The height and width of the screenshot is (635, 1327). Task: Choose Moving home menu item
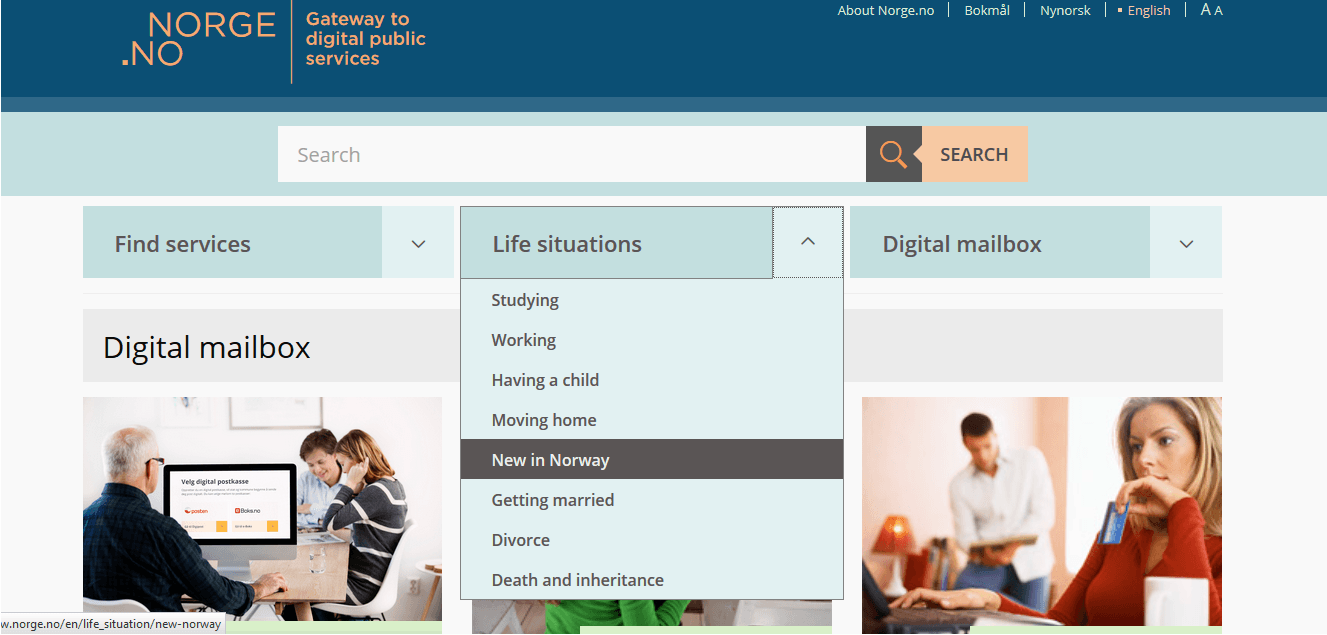click(543, 420)
